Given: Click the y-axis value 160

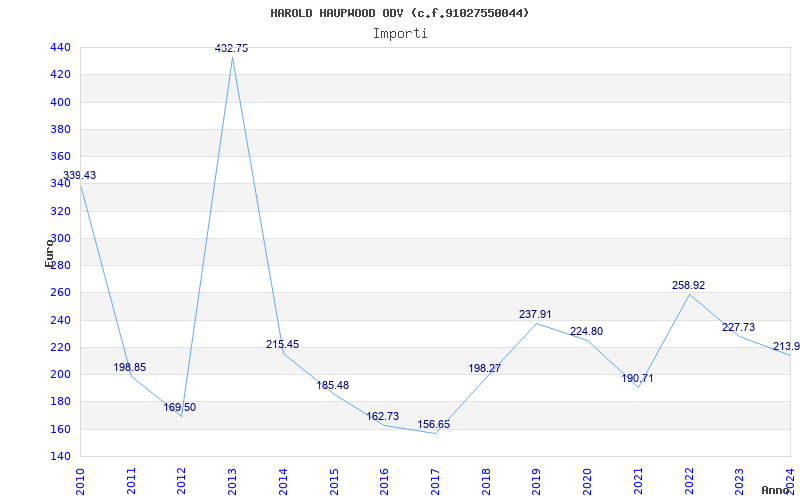Looking at the screenshot, I should 60,429.
